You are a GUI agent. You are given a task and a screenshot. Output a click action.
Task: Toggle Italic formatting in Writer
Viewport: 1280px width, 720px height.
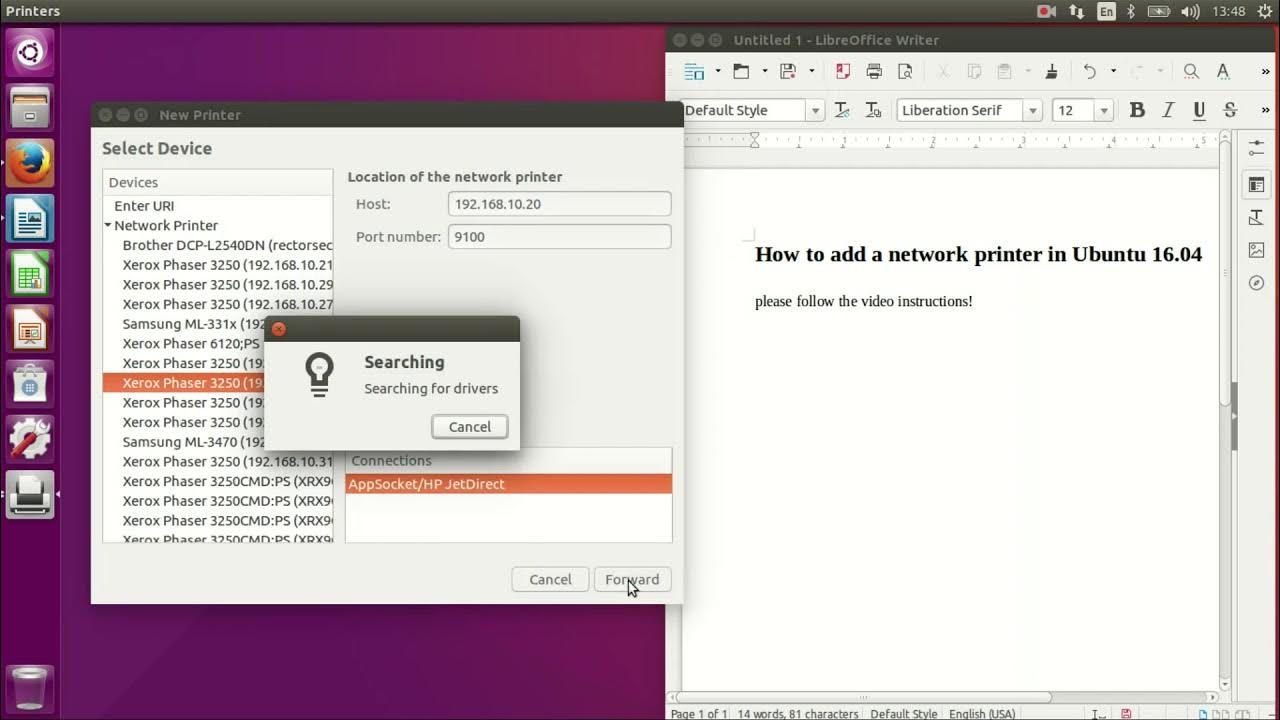click(x=1168, y=110)
